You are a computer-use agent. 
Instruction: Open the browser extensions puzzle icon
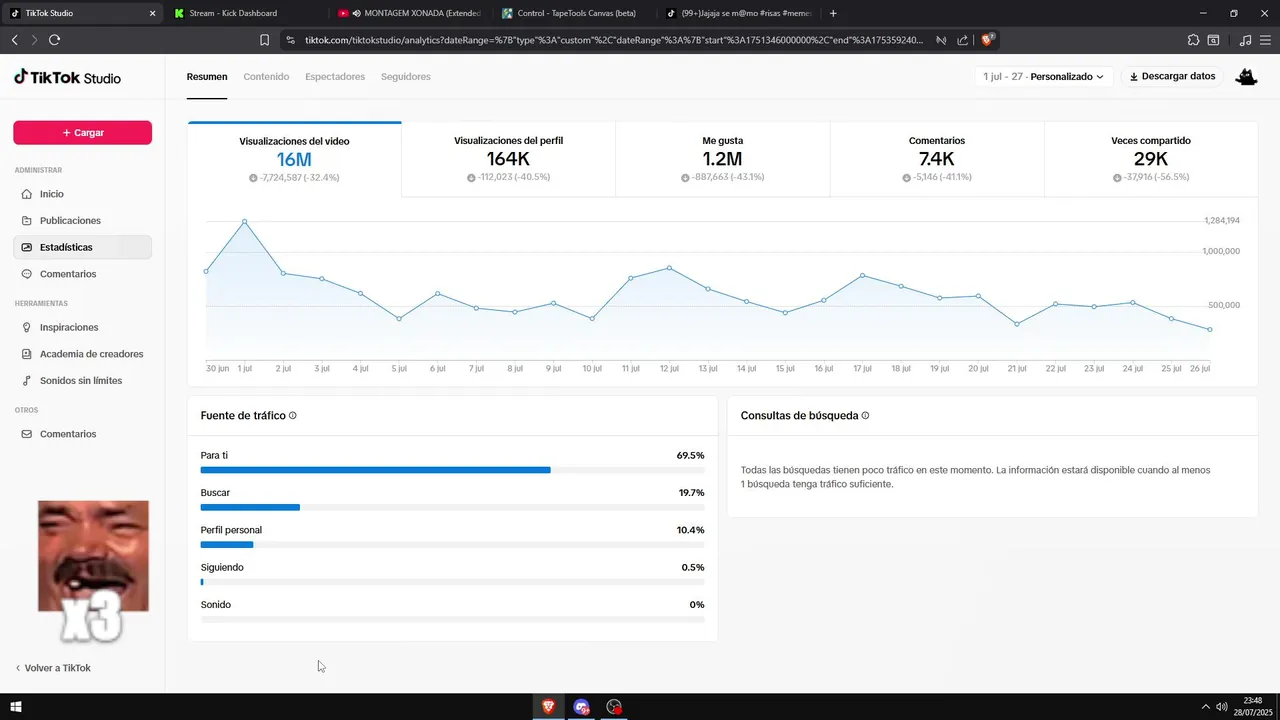click(x=1193, y=40)
